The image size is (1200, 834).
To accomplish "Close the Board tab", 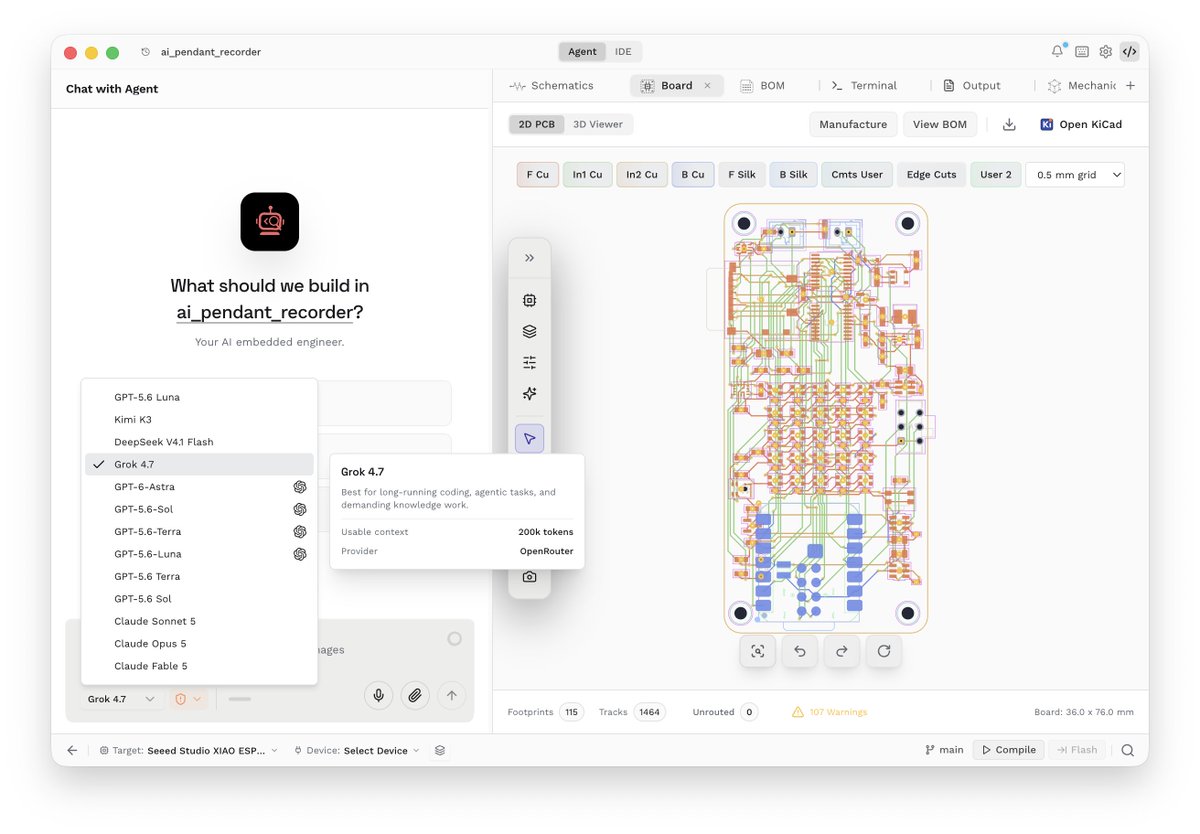I will pos(707,86).
